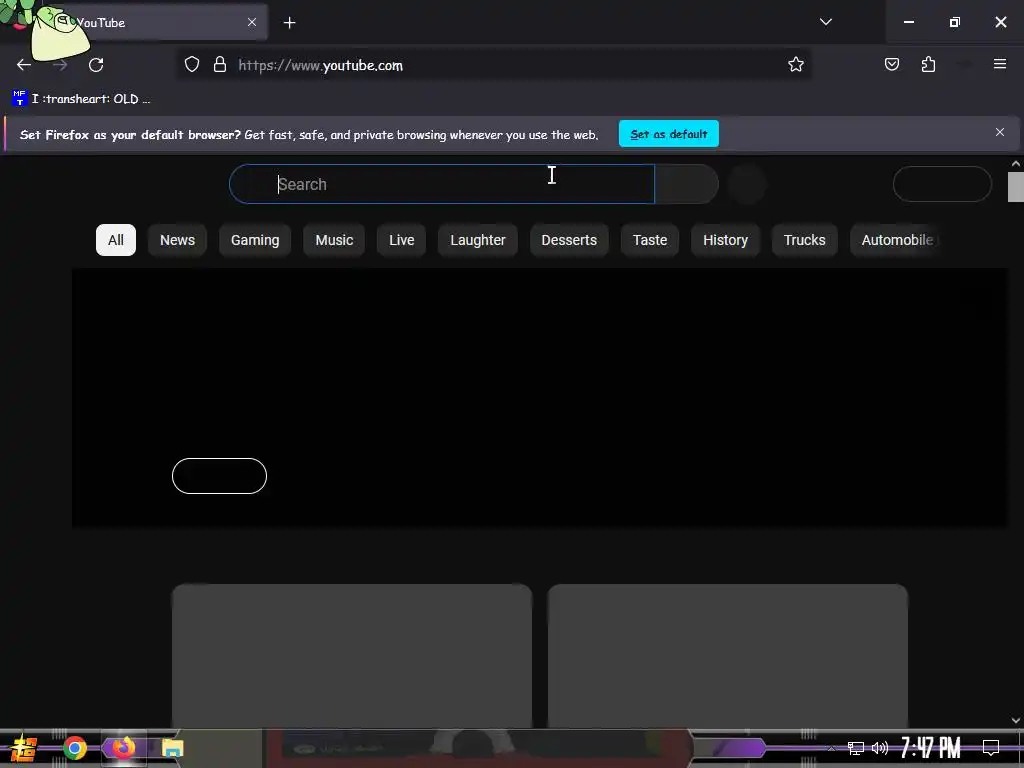Open the notification center icon

coord(991,748)
